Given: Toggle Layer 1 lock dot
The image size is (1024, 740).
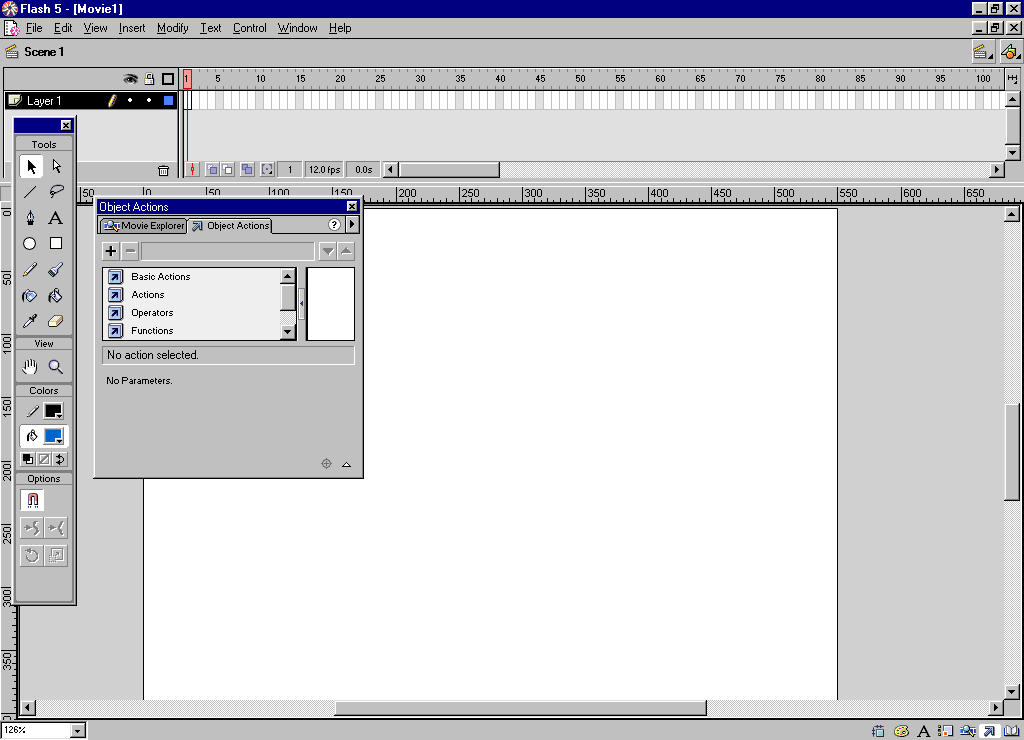Looking at the screenshot, I should click(149, 101).
